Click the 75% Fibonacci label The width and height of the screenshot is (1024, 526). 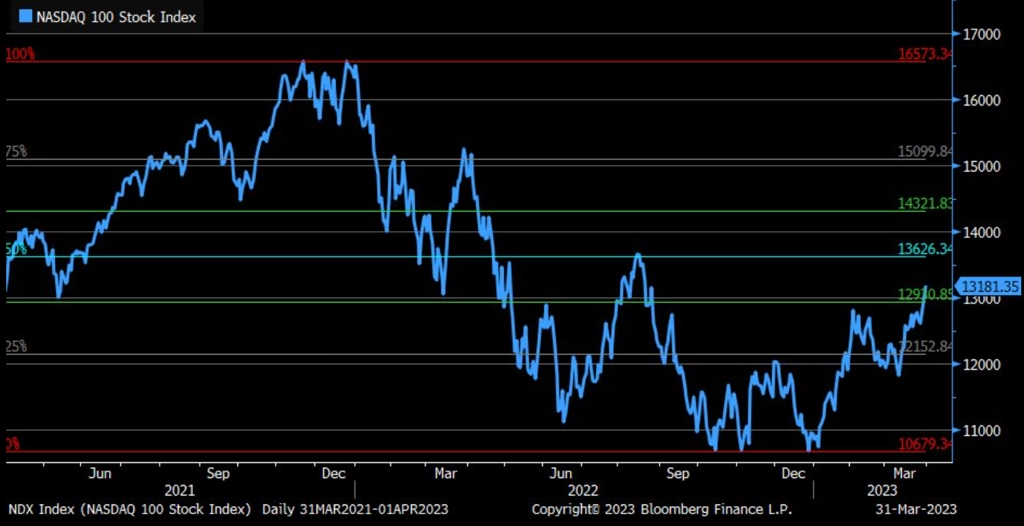tap(16, 152)
